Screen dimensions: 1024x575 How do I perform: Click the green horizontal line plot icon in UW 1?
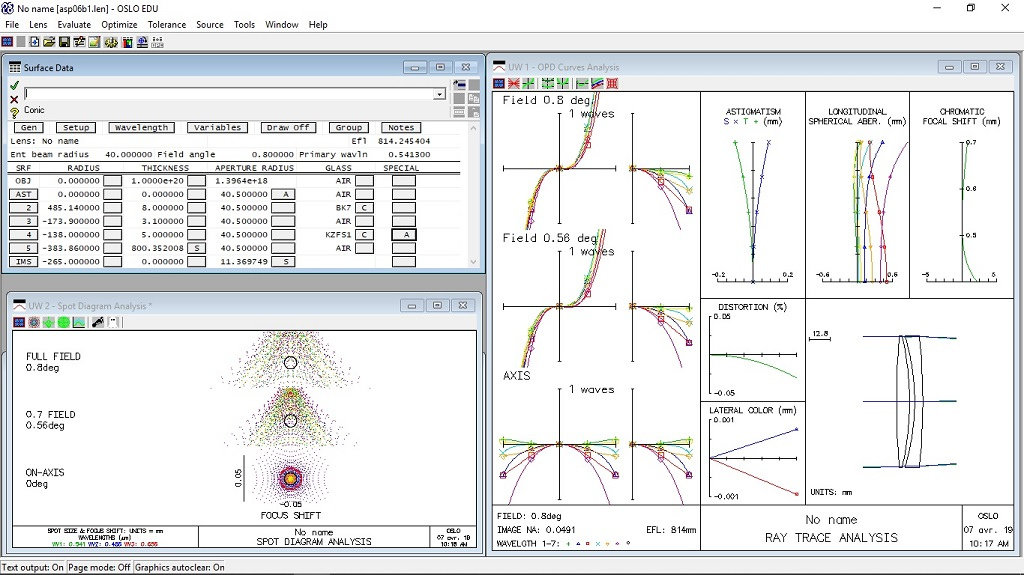(x=582, y=84)
